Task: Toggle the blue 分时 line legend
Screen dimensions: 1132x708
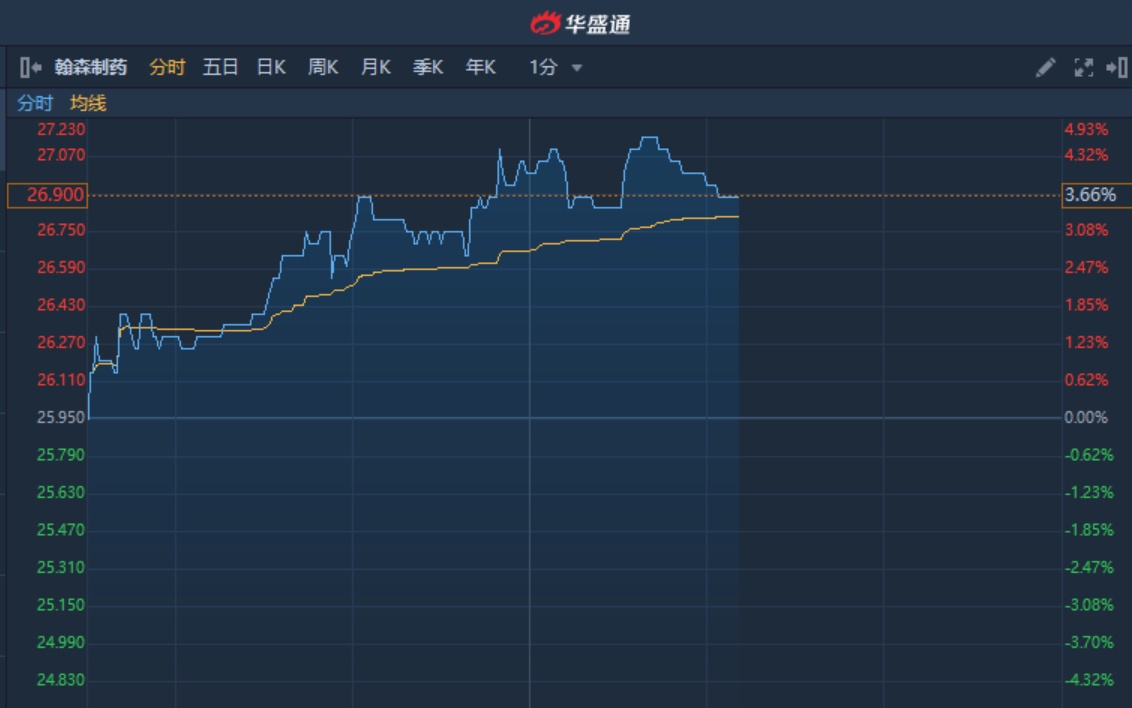Action: coord(35,103)
